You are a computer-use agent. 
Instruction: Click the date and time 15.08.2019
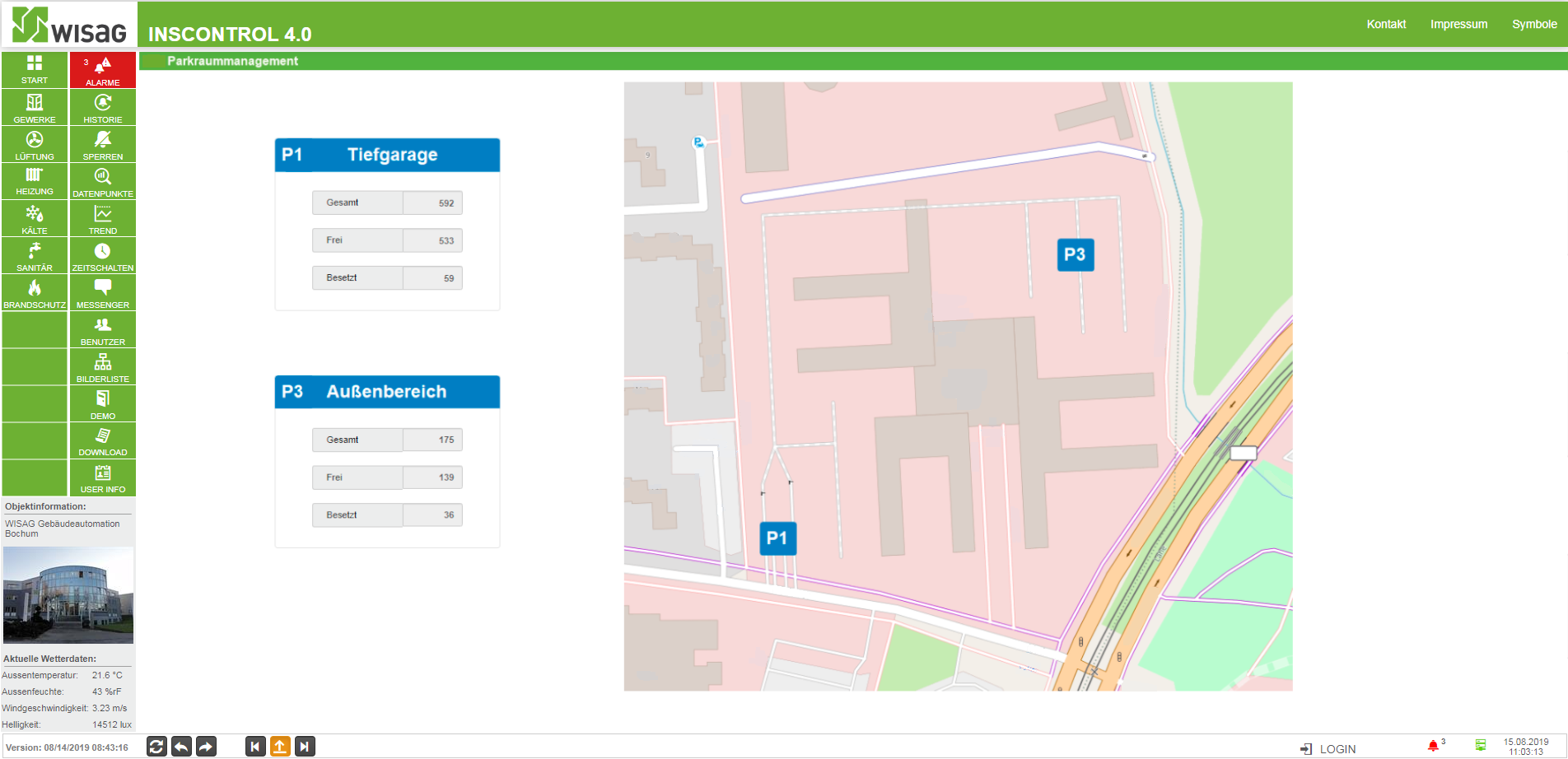click(1526, 747)
